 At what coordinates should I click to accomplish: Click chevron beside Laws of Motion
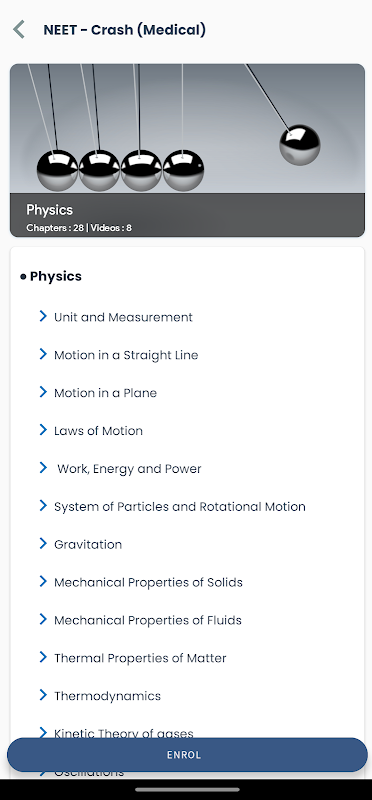(x=43, y=430)
